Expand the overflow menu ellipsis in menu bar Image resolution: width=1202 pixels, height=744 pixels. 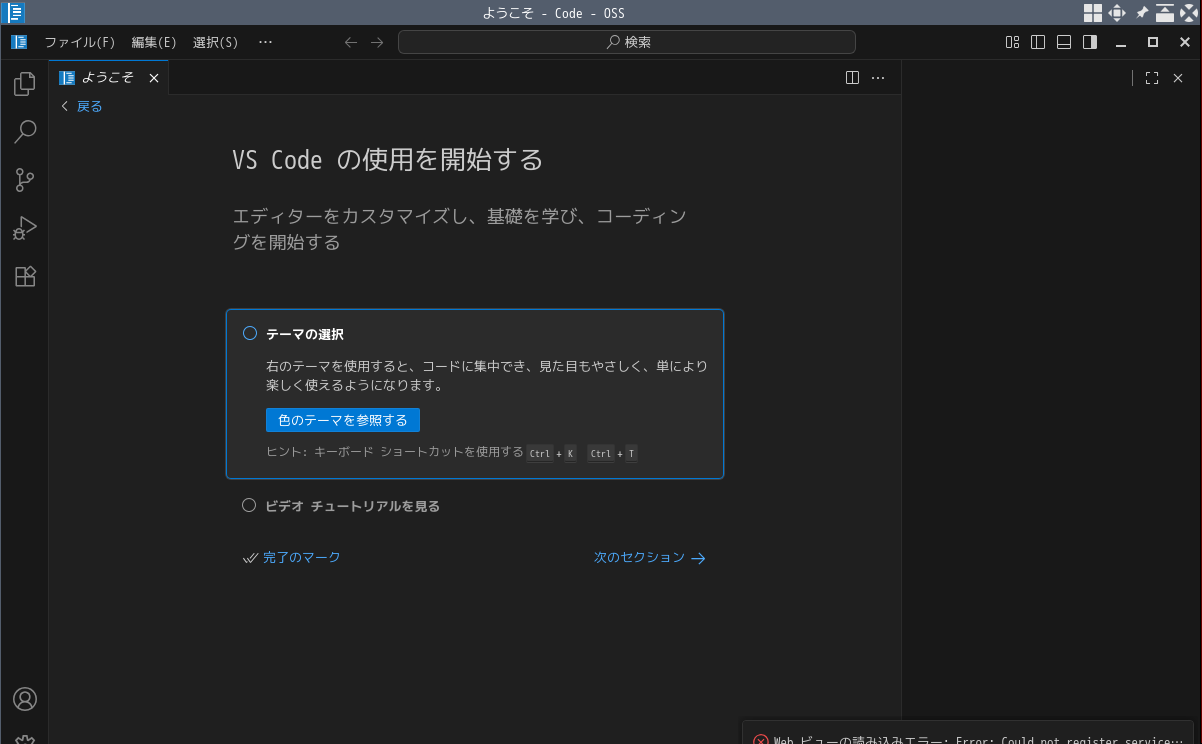(x=265, y=42)
